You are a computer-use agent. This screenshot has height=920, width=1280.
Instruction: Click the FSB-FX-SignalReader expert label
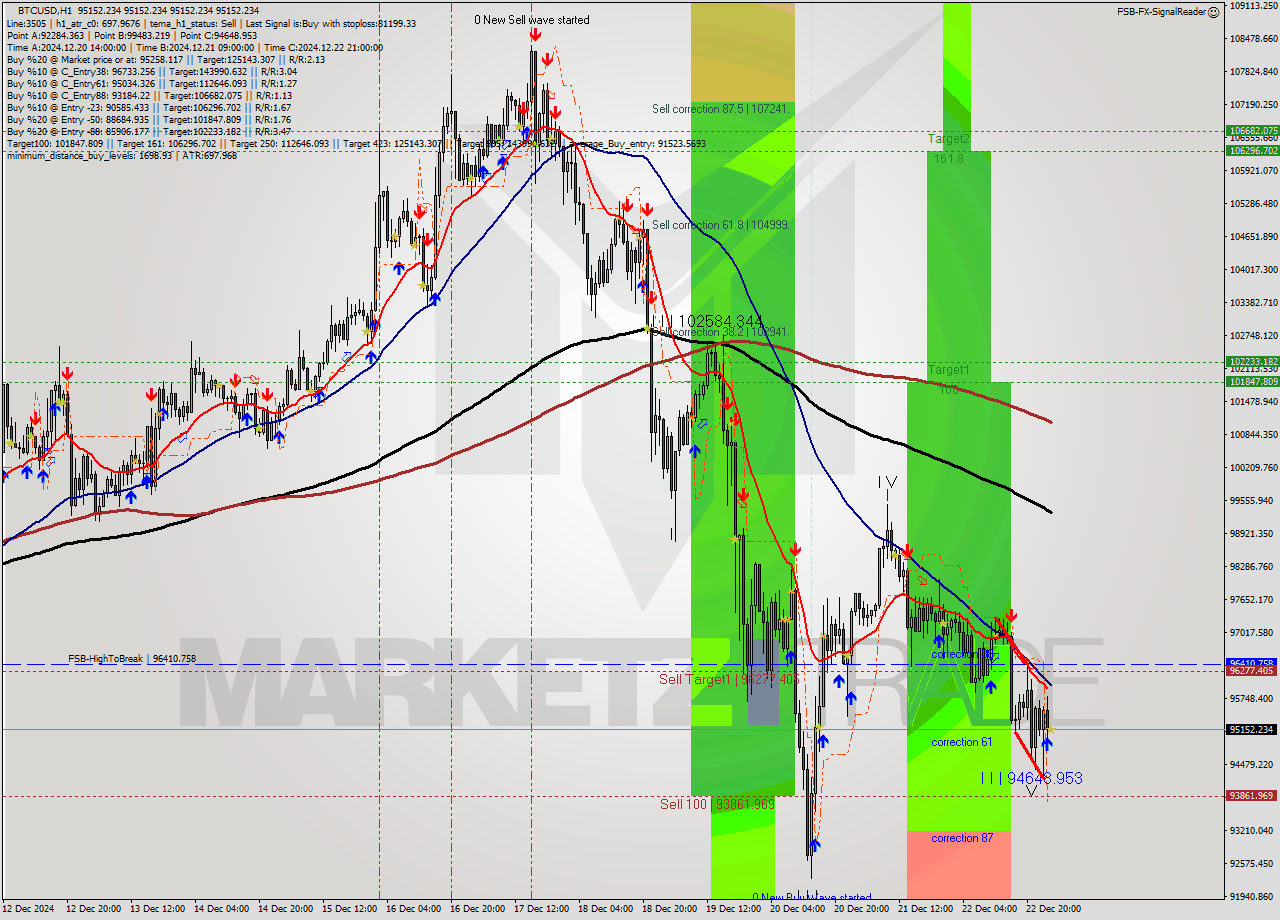[x=1161, y=12]
